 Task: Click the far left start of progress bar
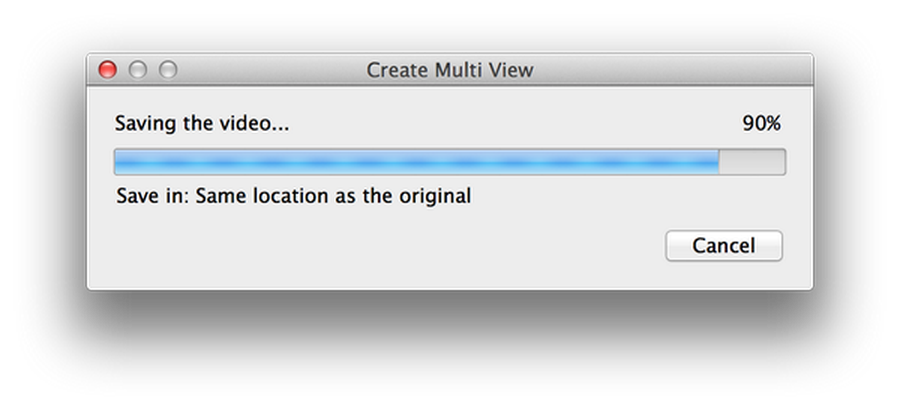(x=120, y=161)
